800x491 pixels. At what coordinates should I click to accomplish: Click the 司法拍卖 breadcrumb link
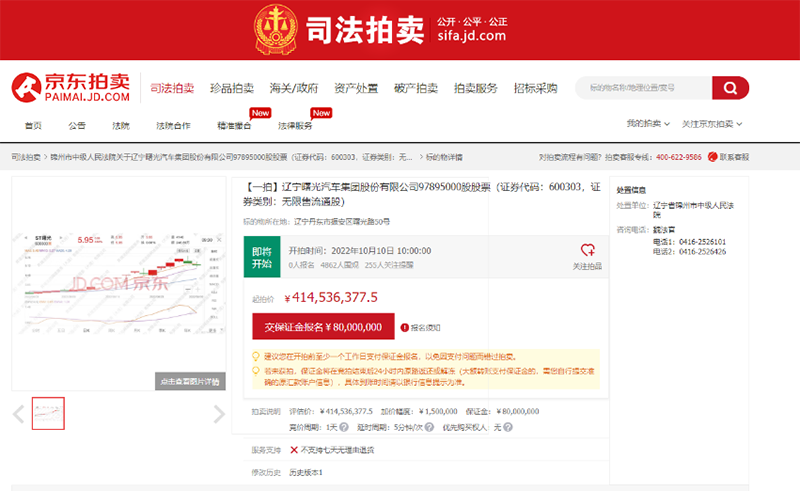click(26, 157)
